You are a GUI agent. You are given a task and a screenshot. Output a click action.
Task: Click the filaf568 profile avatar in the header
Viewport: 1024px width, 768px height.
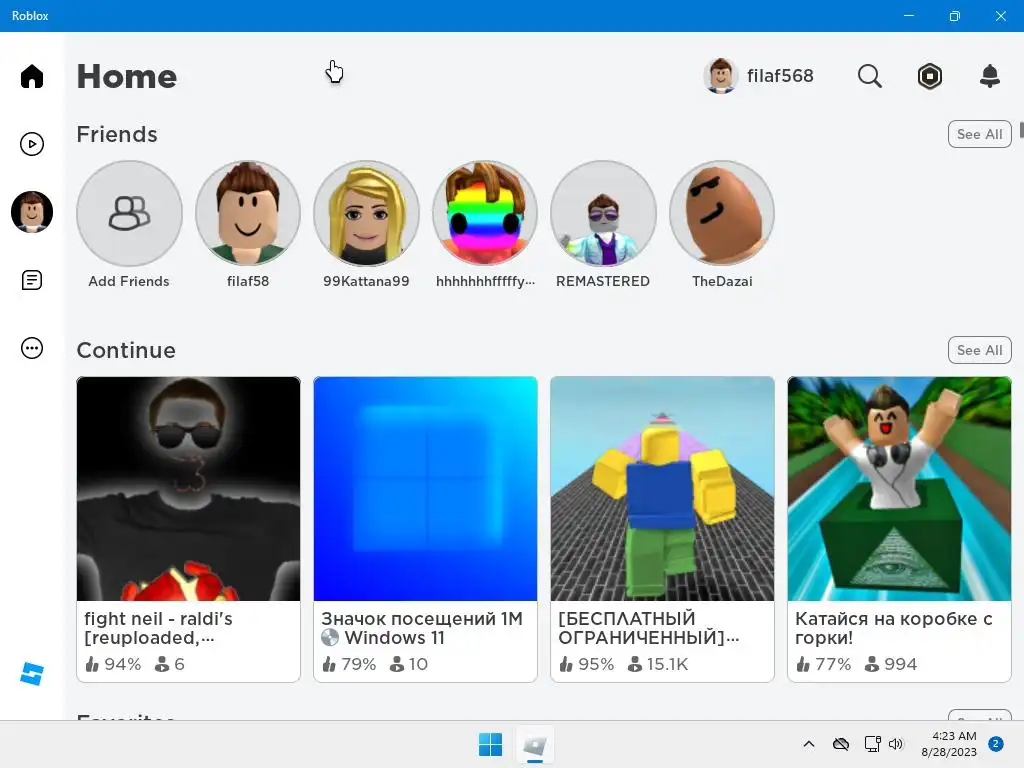coord(720,76)
